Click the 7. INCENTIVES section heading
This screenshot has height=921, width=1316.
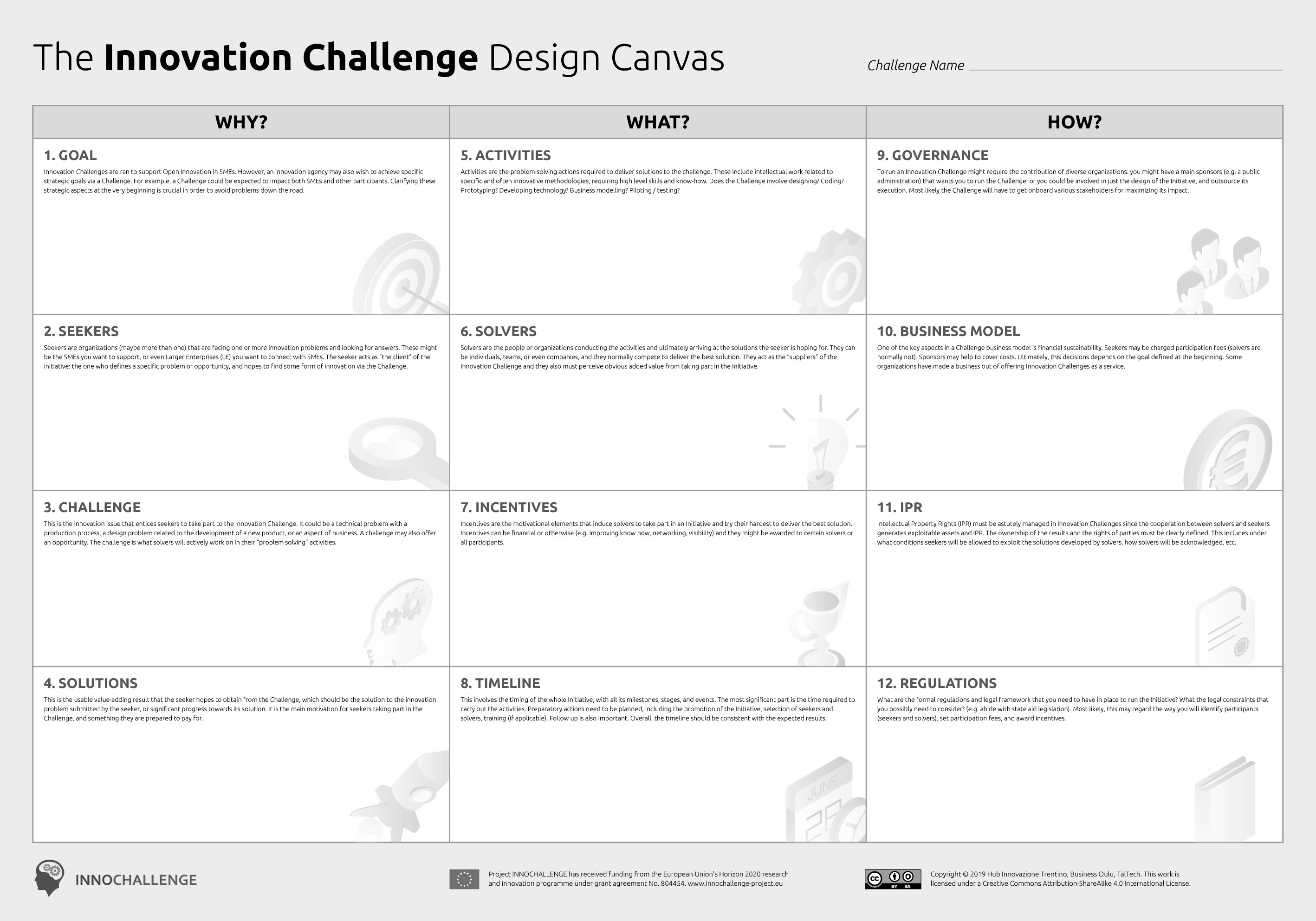coord(509,507)
